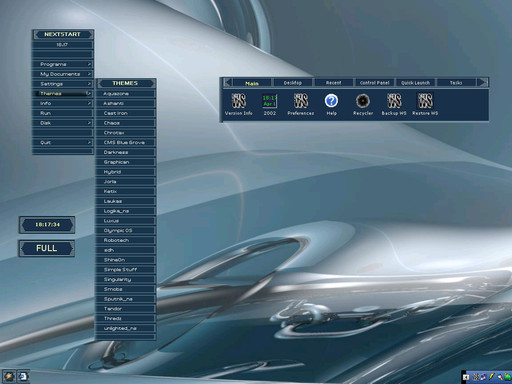Click the tray collapse arrow icon
Image resolution: width=512 pixels, height=384 pixels.
[466, 377]
